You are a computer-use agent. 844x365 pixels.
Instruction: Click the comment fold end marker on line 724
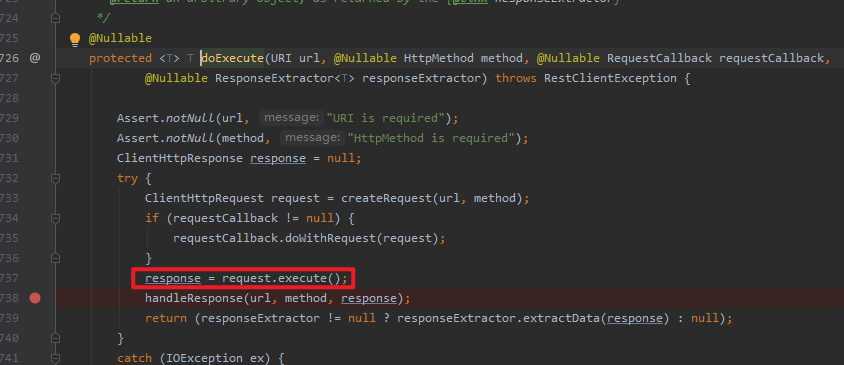tap(55, 18)
